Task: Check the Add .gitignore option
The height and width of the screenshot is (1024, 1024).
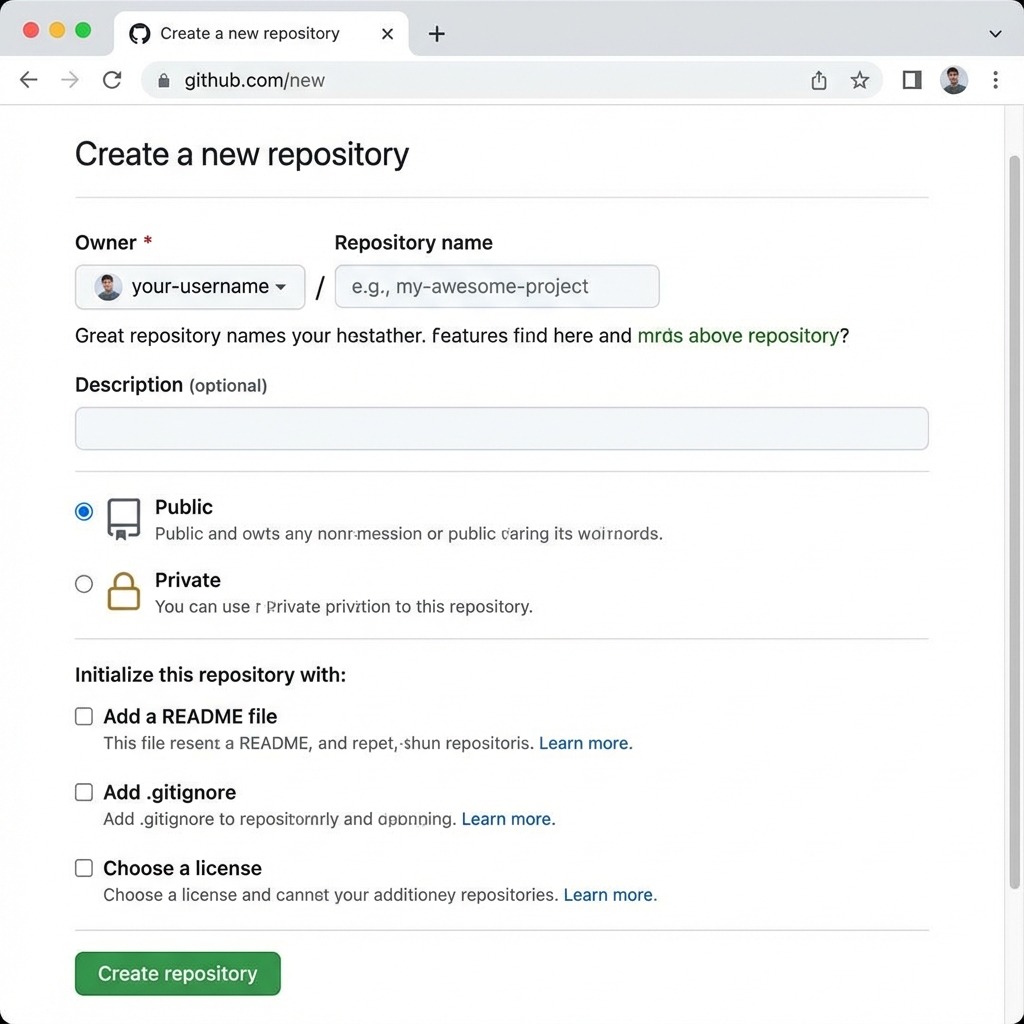Action: coord(84,792)
